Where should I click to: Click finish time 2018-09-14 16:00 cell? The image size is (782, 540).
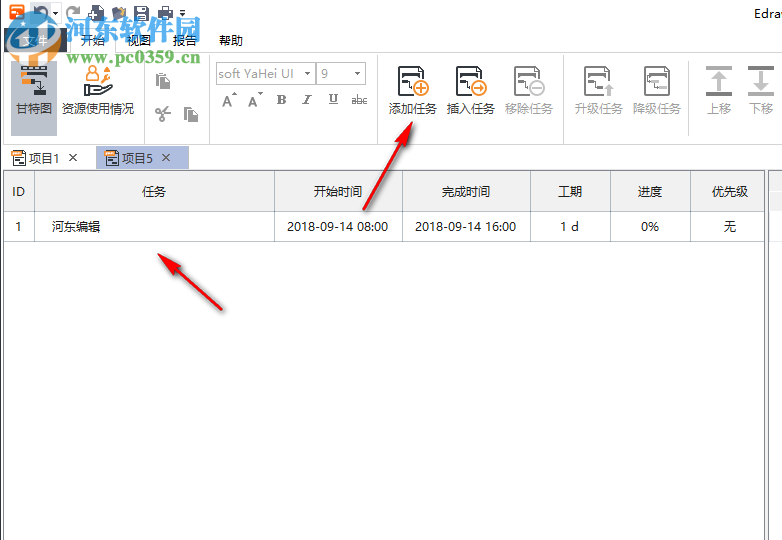466,227
